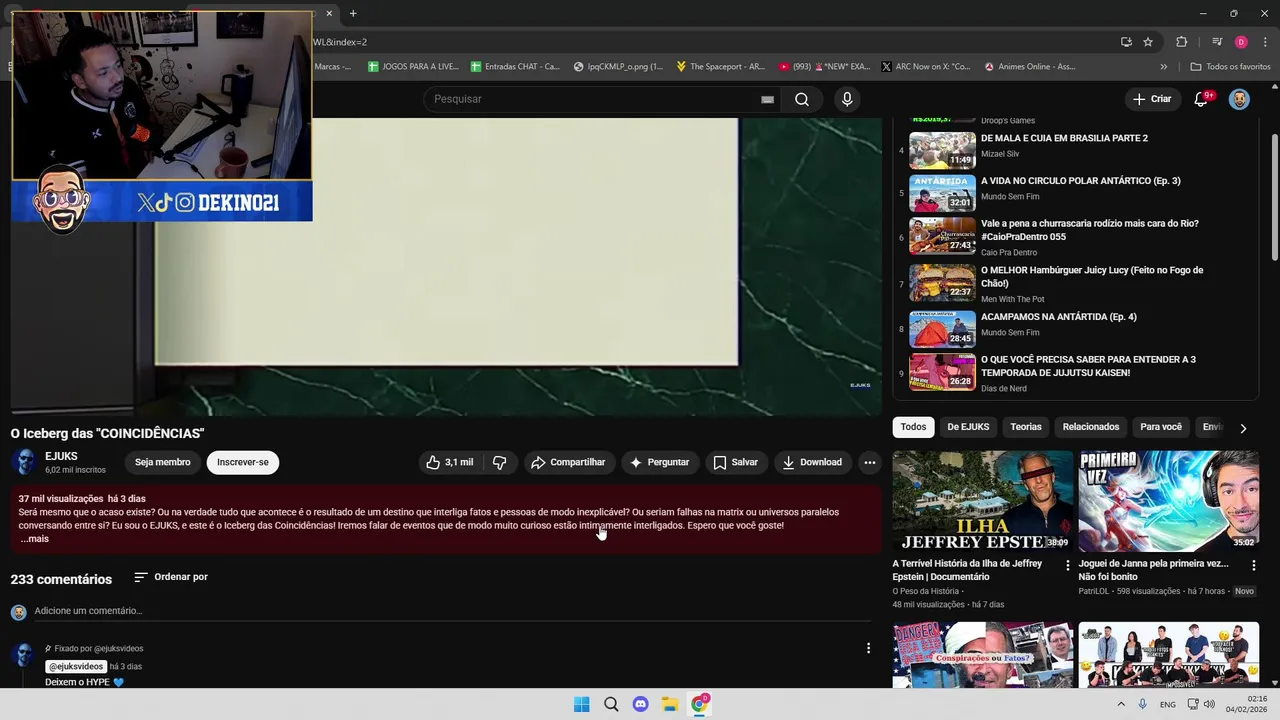Open bookmark JOGOS PARA A LIVE
The width and height of the screenshot is (1280, 720).
[x=413, y=66]
